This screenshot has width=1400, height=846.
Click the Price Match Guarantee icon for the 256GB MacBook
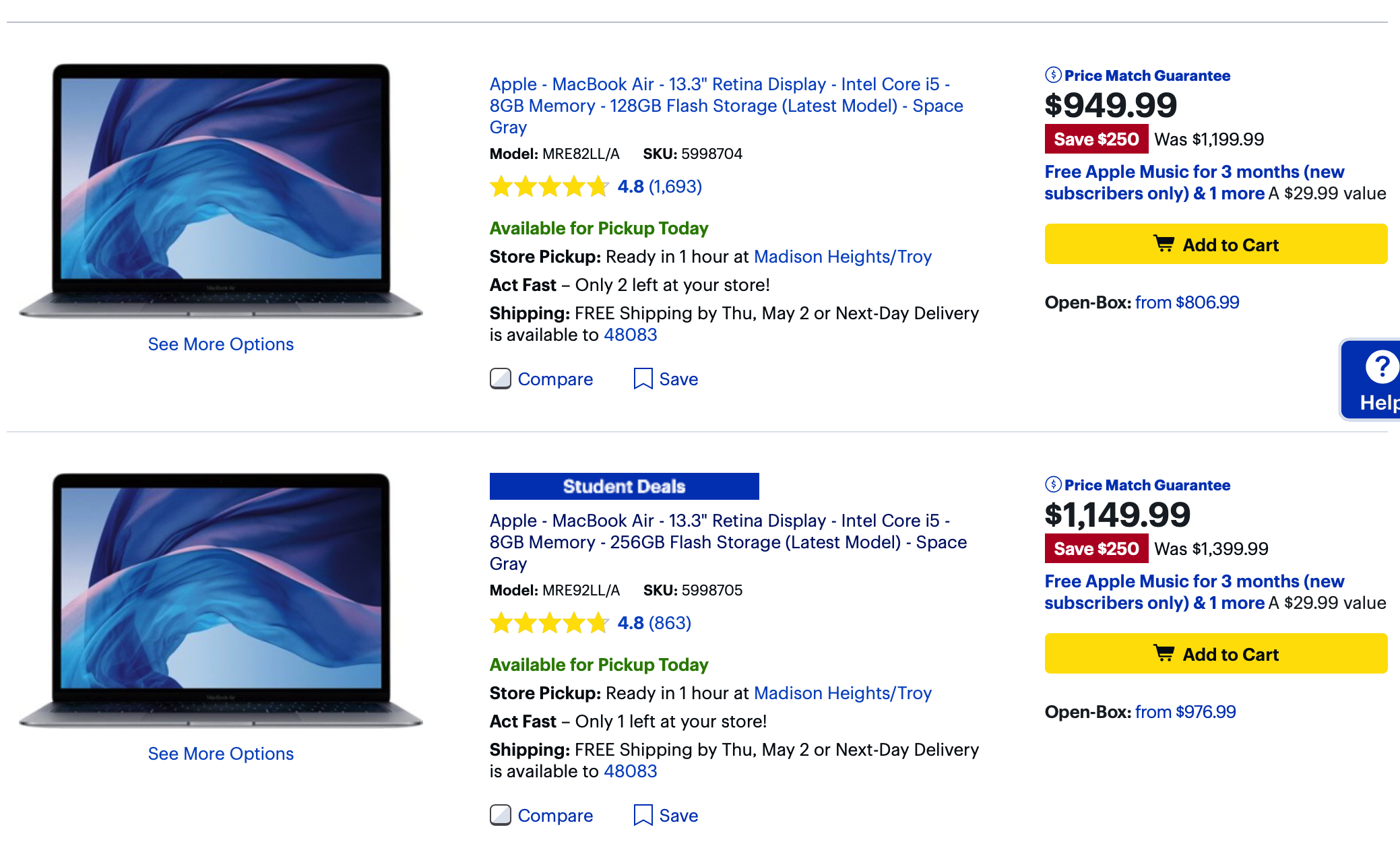(1053, 485)
